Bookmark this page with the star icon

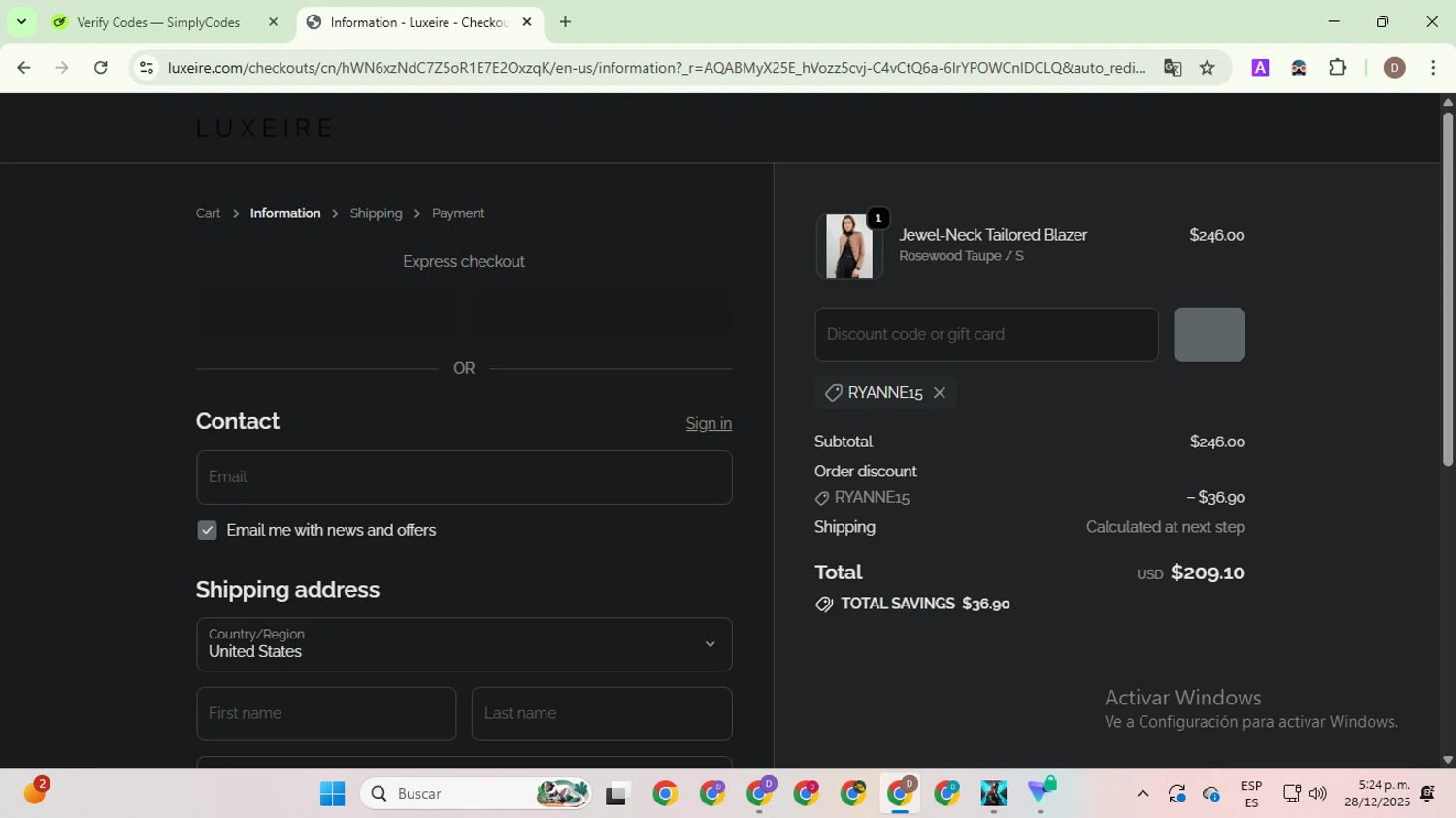[x=1208, y=68]
